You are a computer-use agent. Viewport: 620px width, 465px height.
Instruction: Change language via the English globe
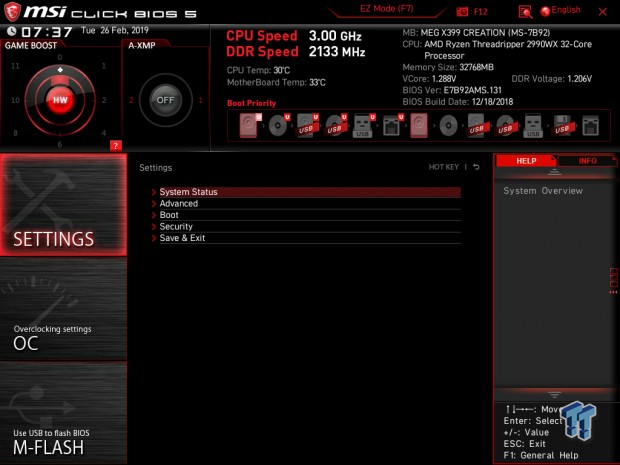pyautogui.click(x=560, y=11)
